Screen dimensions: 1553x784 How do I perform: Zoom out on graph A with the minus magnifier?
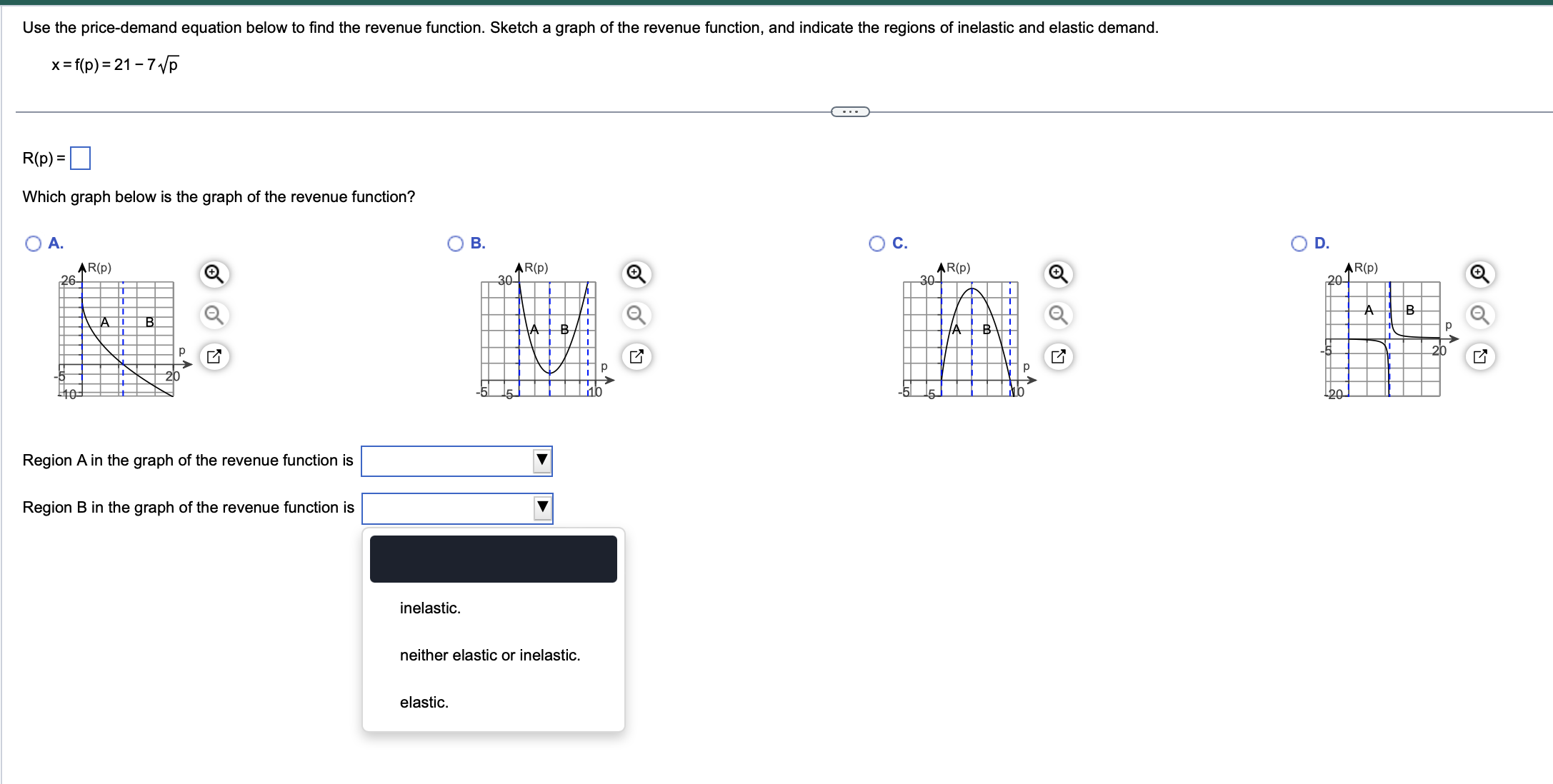[x=214, y=315]
